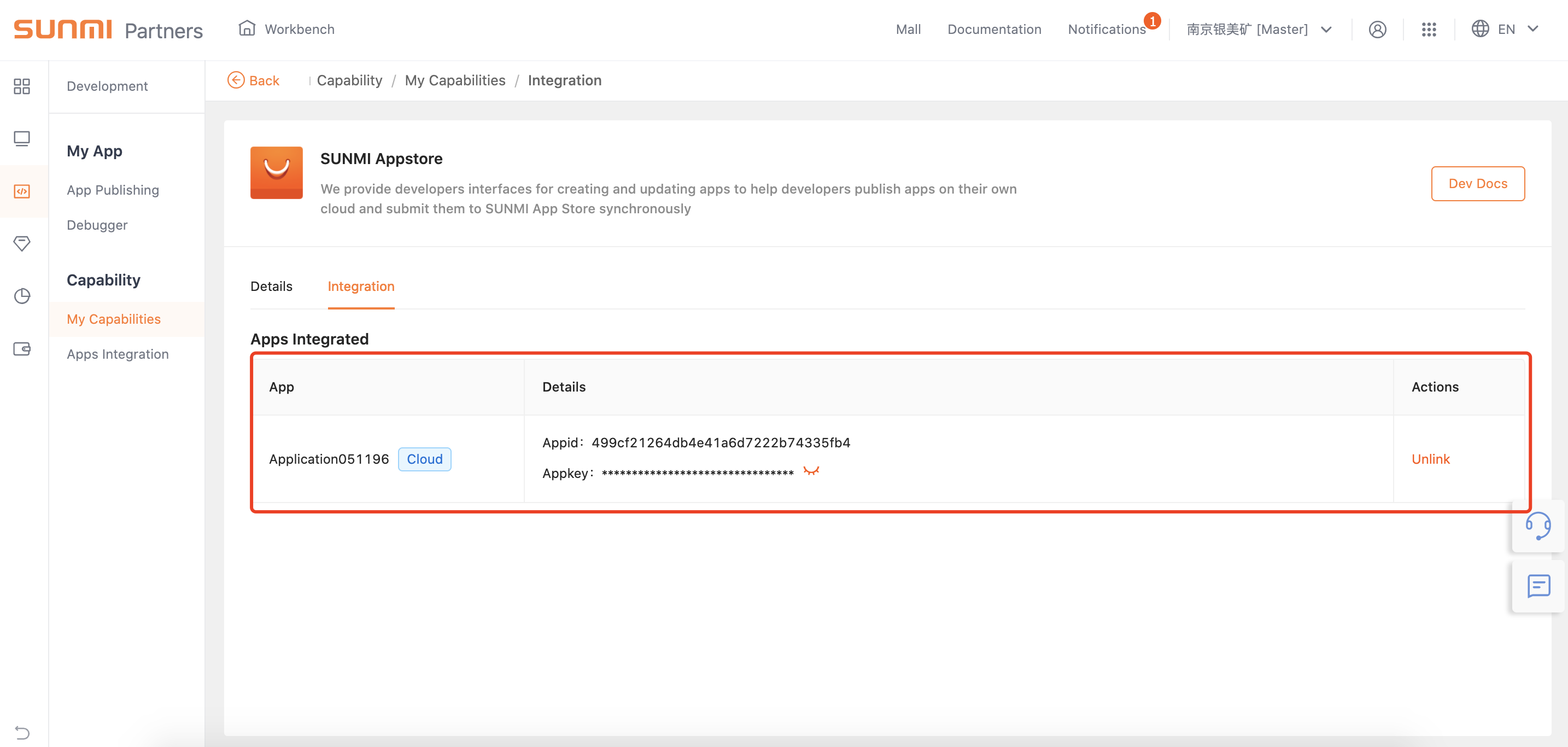Open the pie chart icon in left rail
This screenshot has height=747, width=1568.
click(x=22, y=296)
